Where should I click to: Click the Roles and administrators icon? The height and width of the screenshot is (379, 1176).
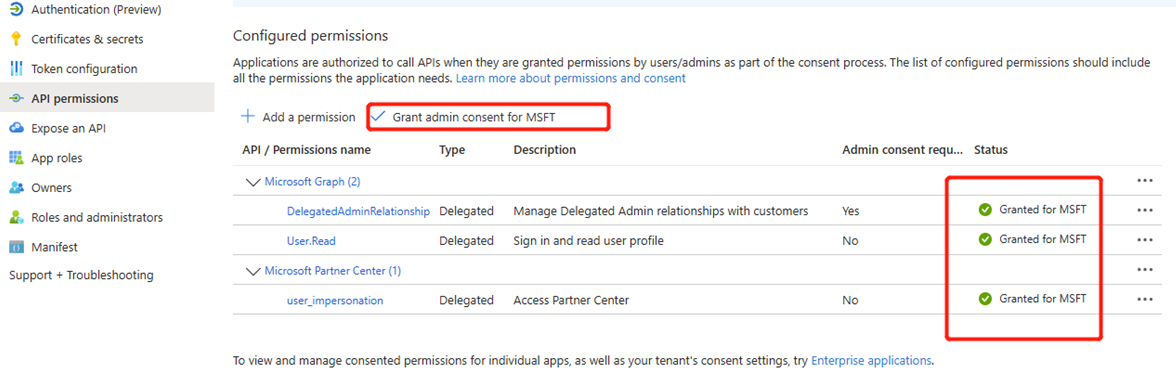(x=16, y=218)
